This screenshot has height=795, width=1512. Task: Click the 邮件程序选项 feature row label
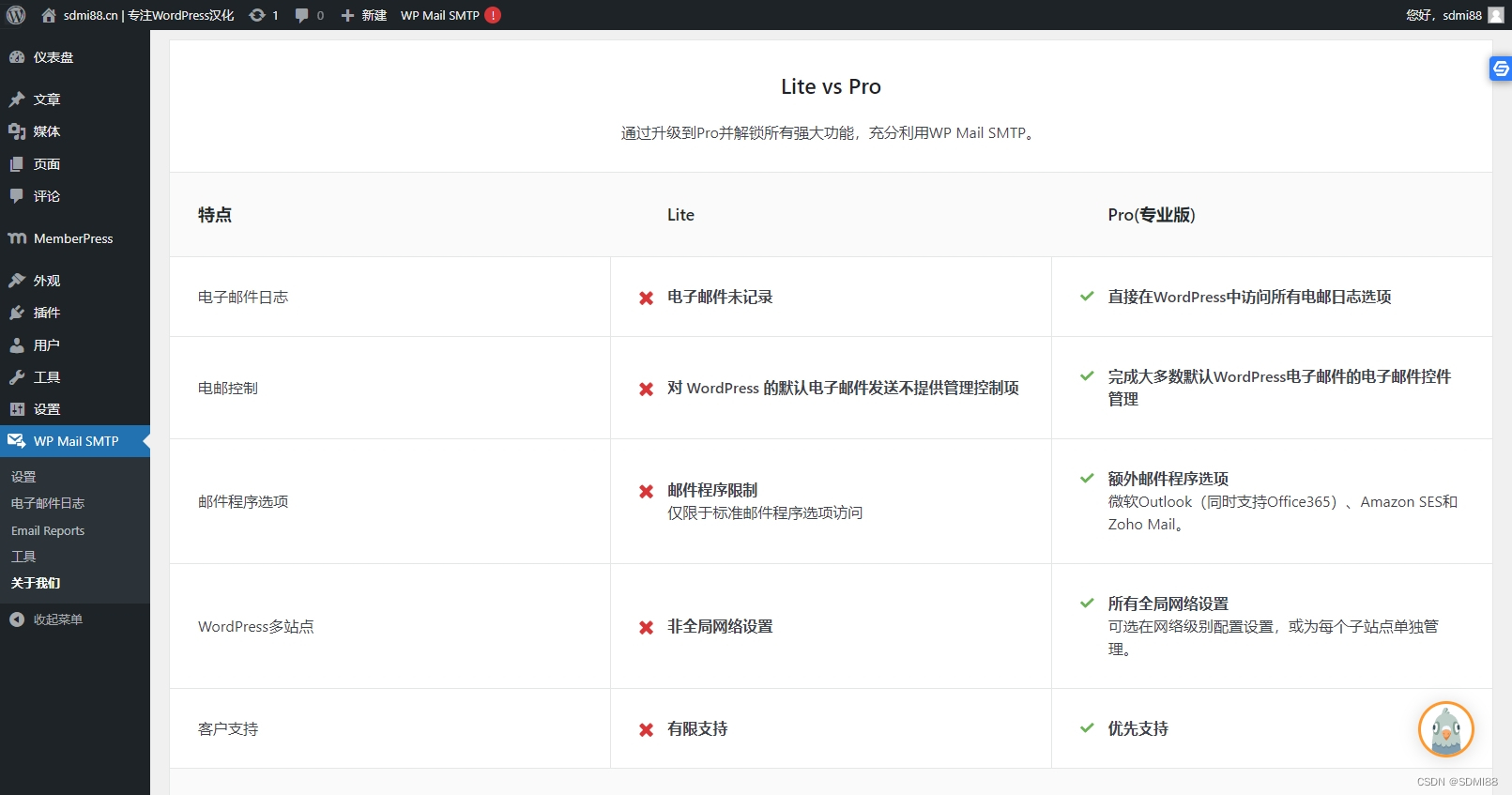243,501
